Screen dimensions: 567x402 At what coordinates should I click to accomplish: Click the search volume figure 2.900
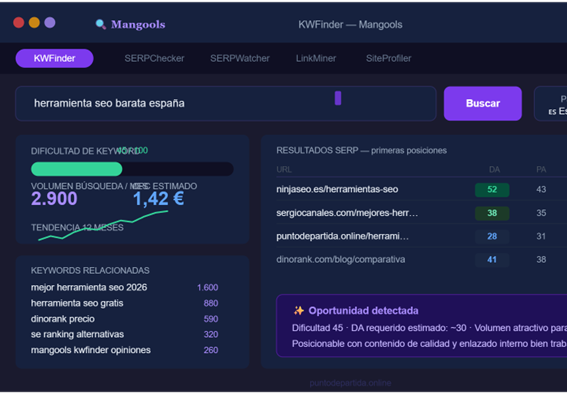54,198
